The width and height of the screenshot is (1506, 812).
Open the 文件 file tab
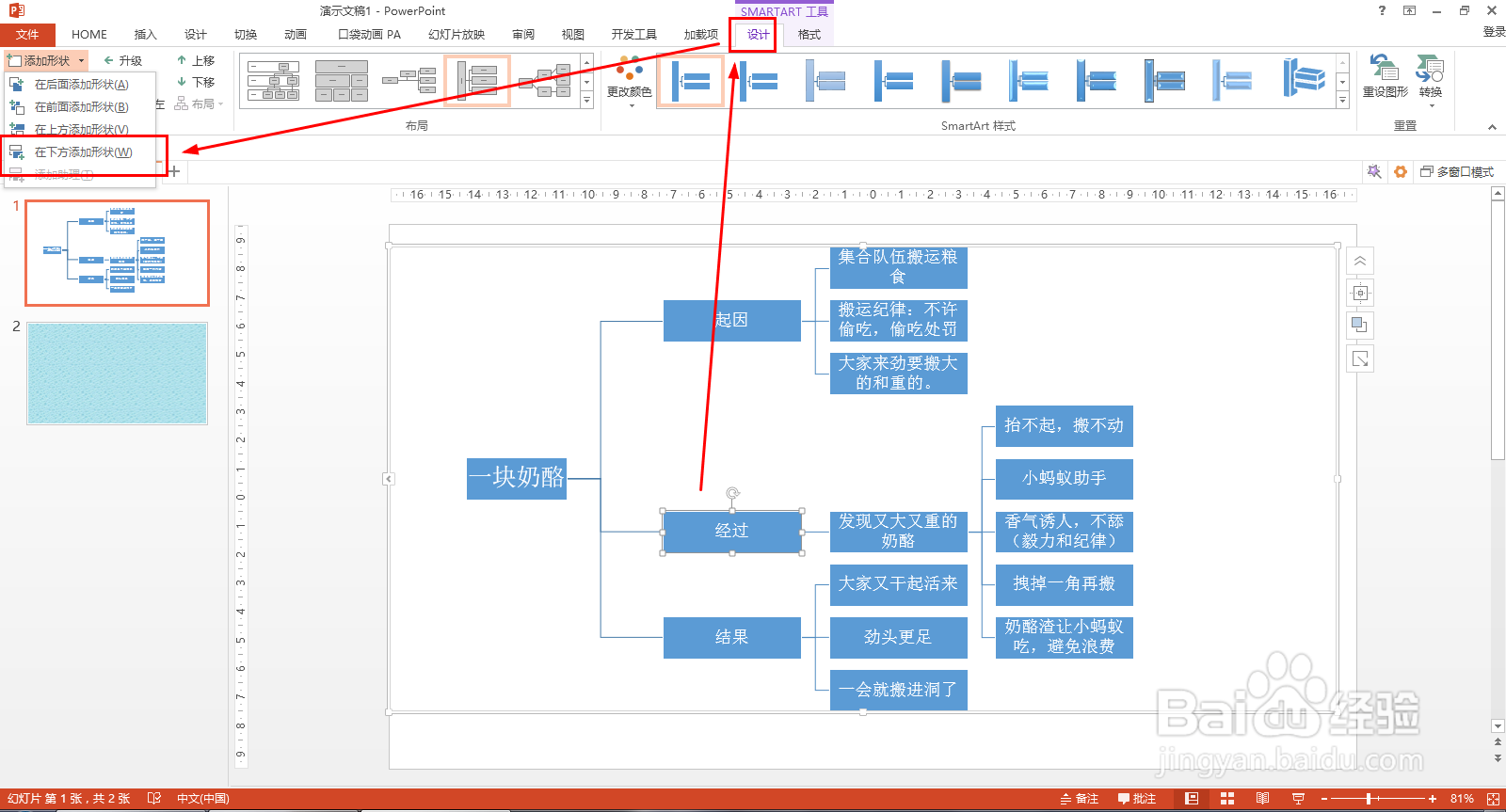pyautogui.click(x=27, y=35)
